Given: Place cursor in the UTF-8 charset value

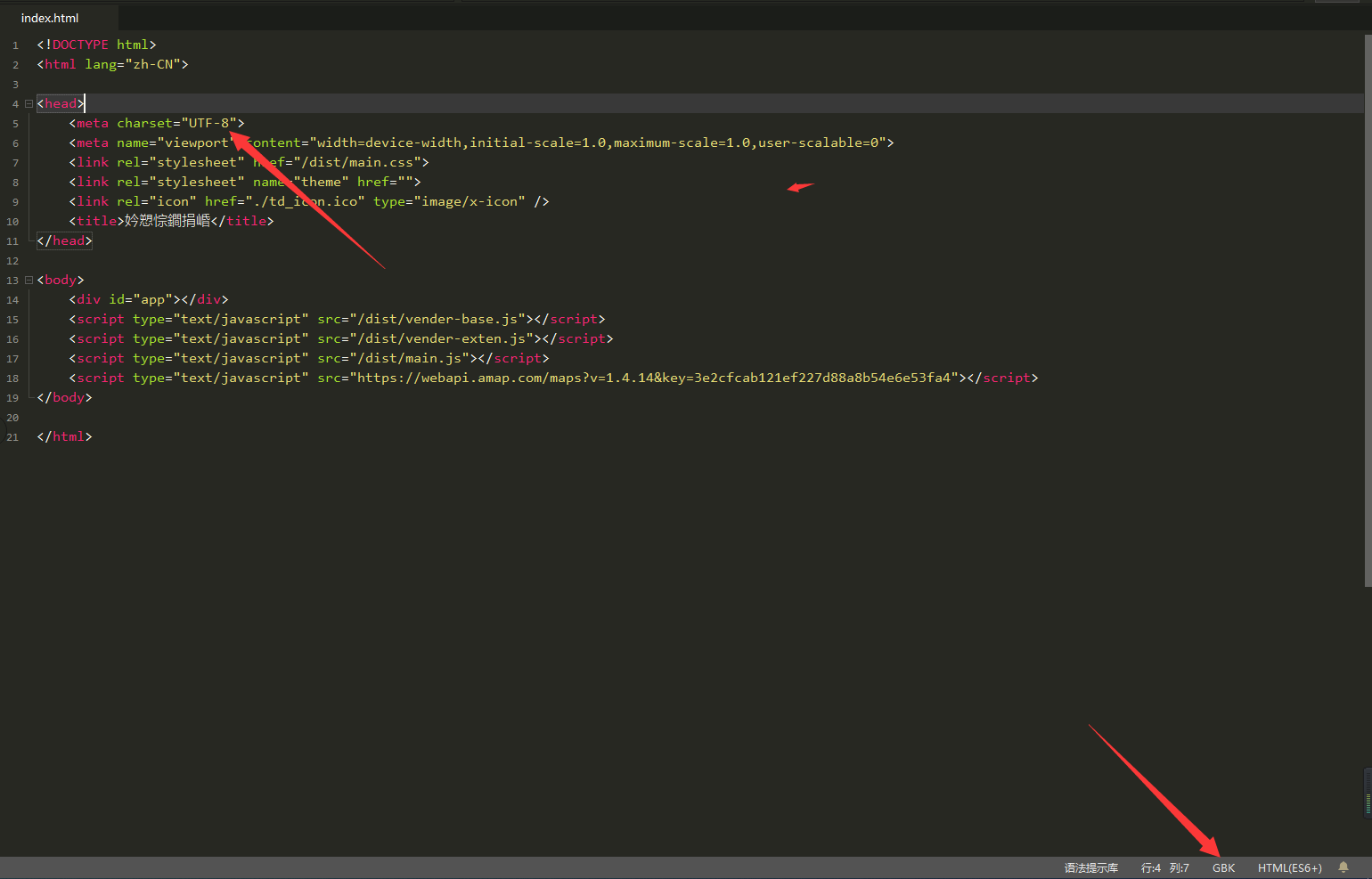Looking at the screenshot, I should pos(209,123).
